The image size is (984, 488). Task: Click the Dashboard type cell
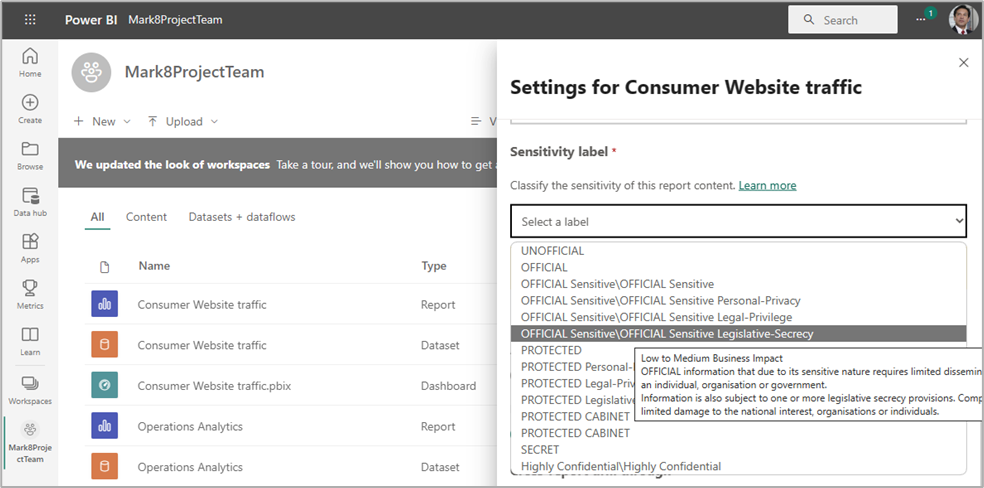448,386
